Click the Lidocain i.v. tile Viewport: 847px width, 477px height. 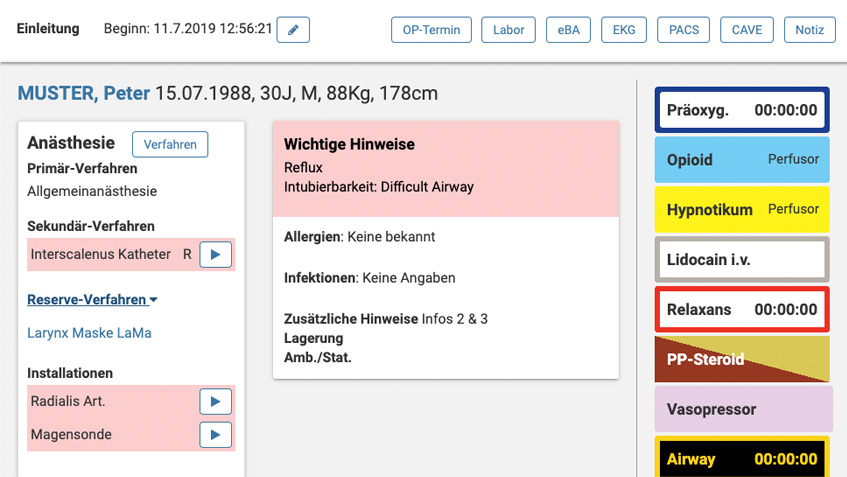[x=741, y=260]
